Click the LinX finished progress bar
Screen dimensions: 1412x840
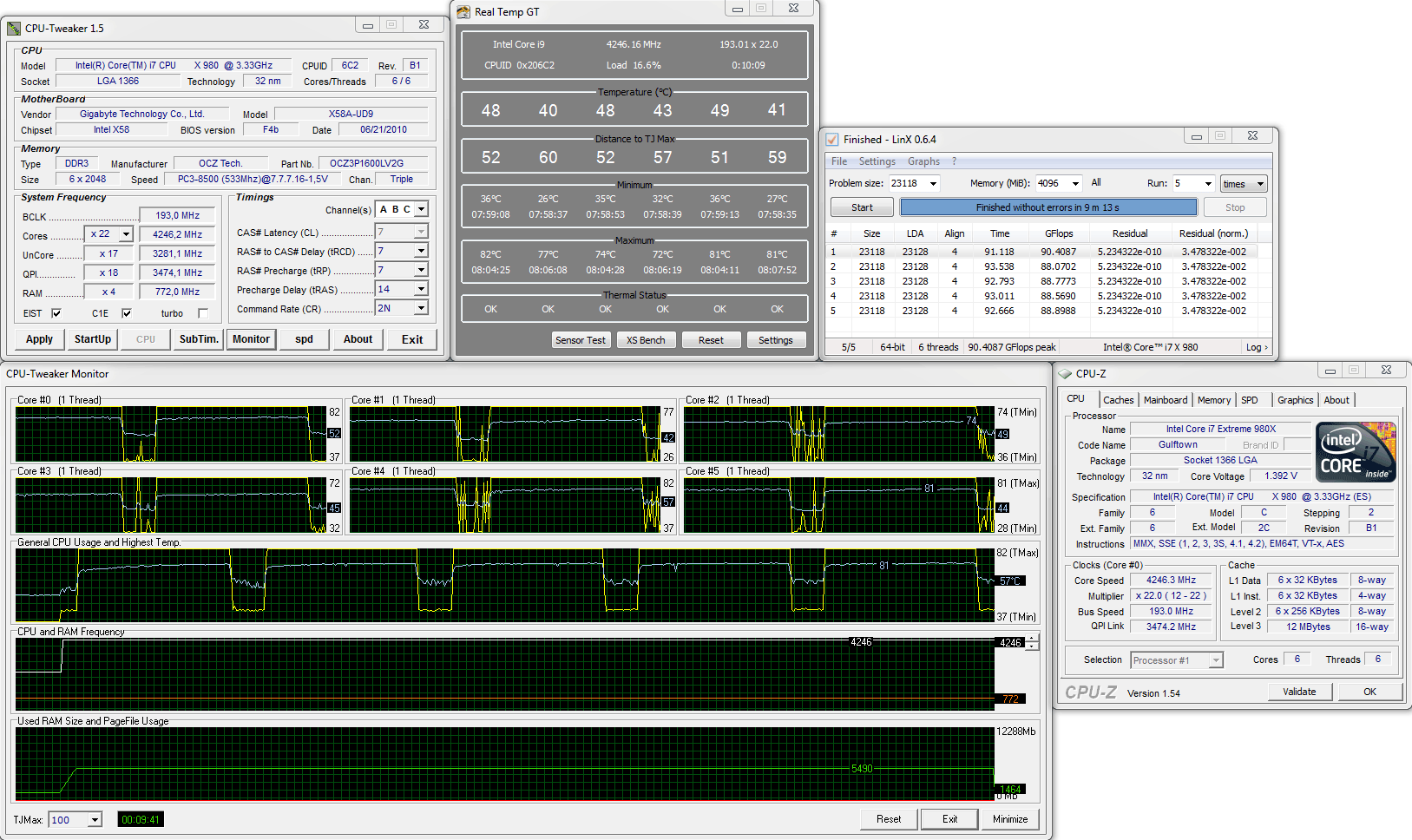tap(1048, 207)
